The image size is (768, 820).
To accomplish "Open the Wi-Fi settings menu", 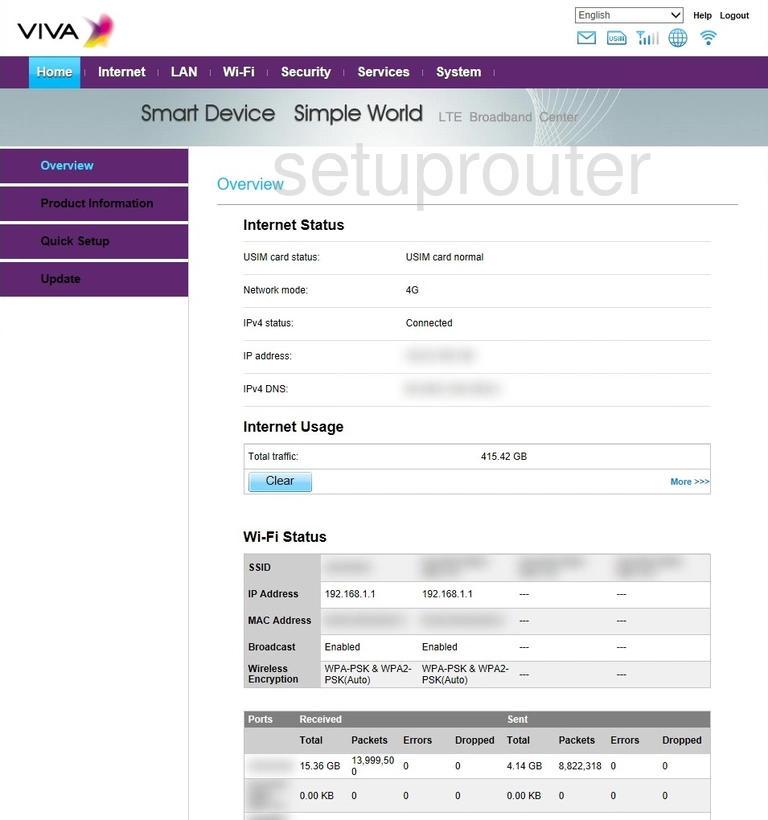I will coord(238,72).
